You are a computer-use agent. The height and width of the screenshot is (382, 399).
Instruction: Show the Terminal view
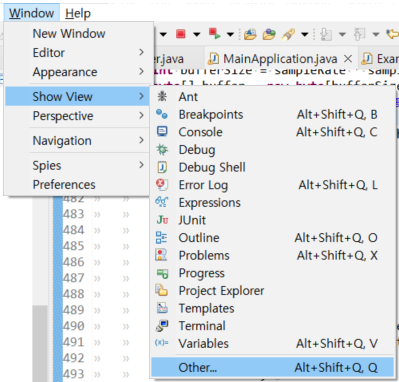[x=272, y=326]
